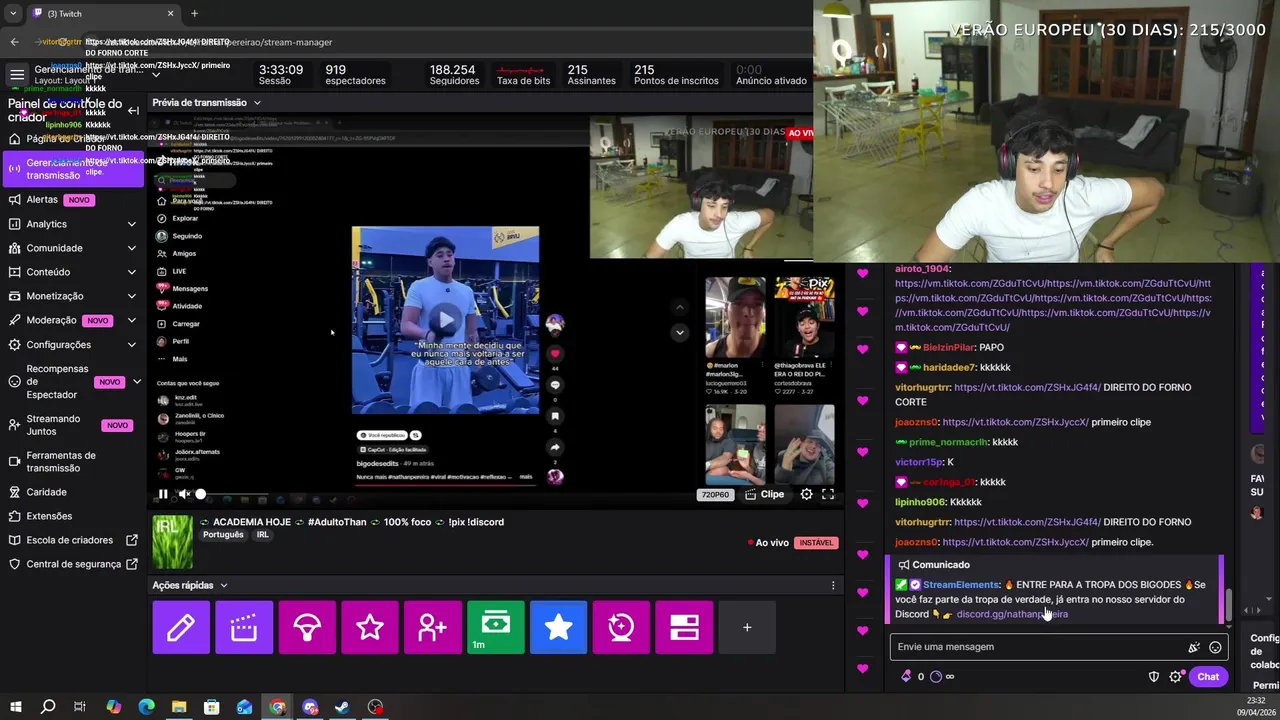Screen dimensions: 1280x720
Task: Click the celebration icon in chat input
Action: point(1194,647)
